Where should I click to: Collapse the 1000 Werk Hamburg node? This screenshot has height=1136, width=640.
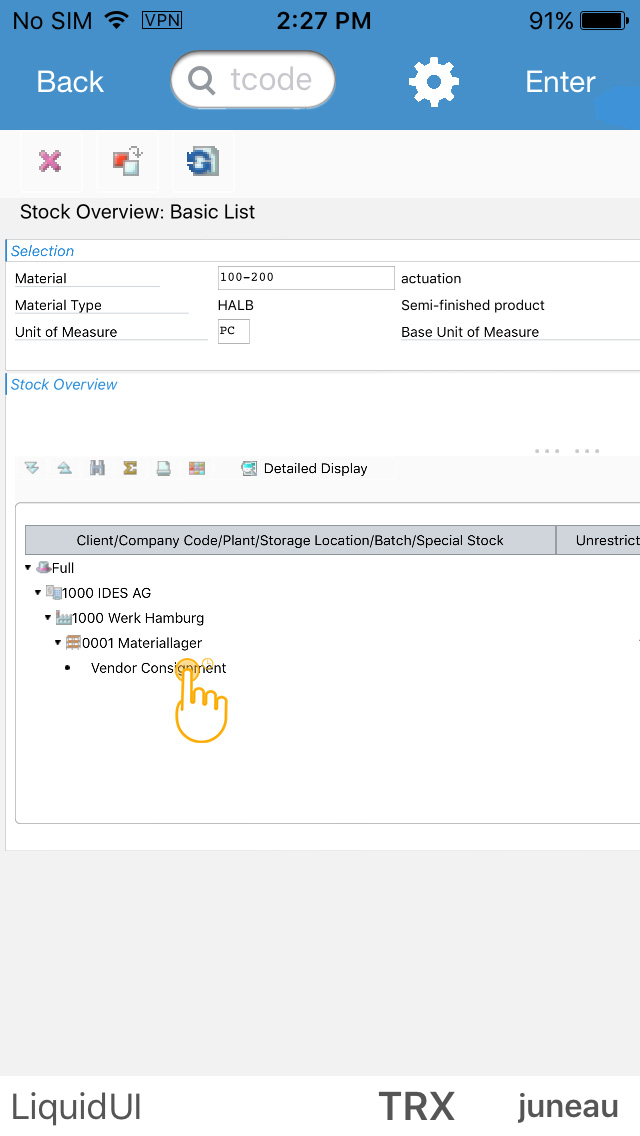point(48,617)
